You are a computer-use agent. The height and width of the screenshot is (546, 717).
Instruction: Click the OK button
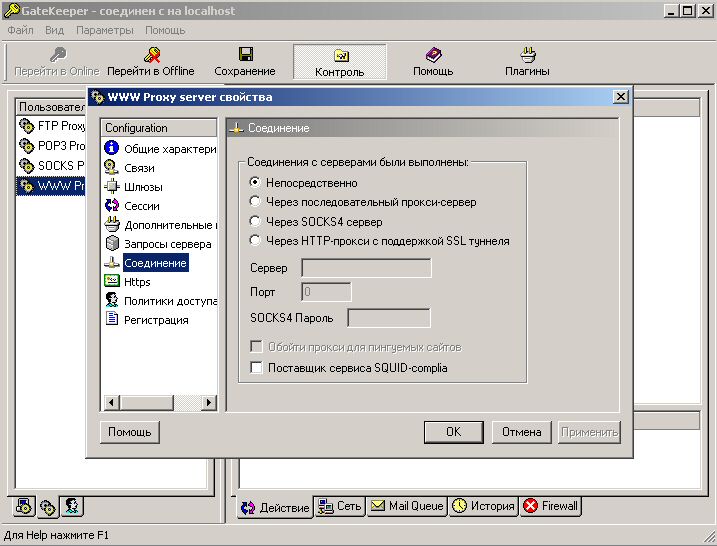(x=453, y=432)
